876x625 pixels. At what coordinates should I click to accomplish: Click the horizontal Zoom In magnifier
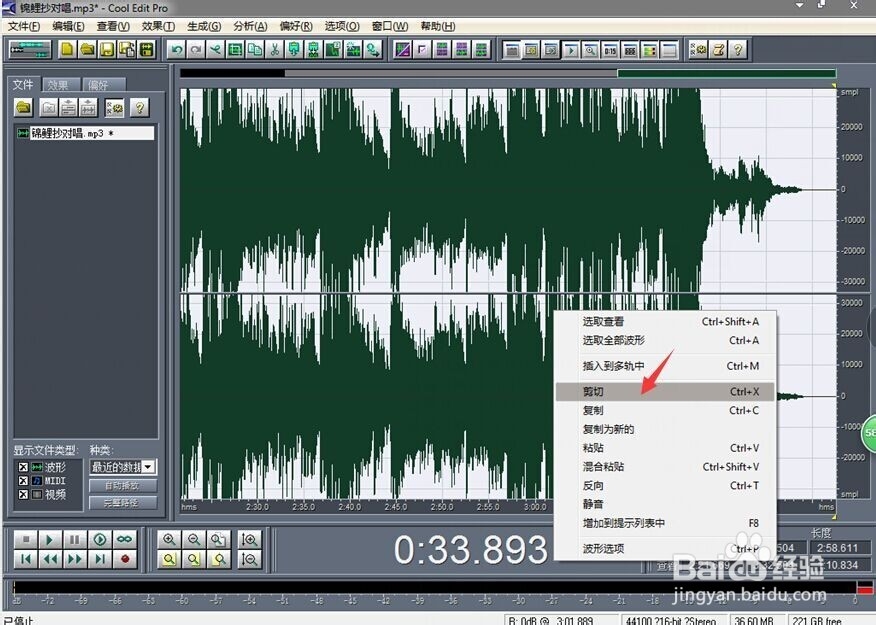pos(169,540)
